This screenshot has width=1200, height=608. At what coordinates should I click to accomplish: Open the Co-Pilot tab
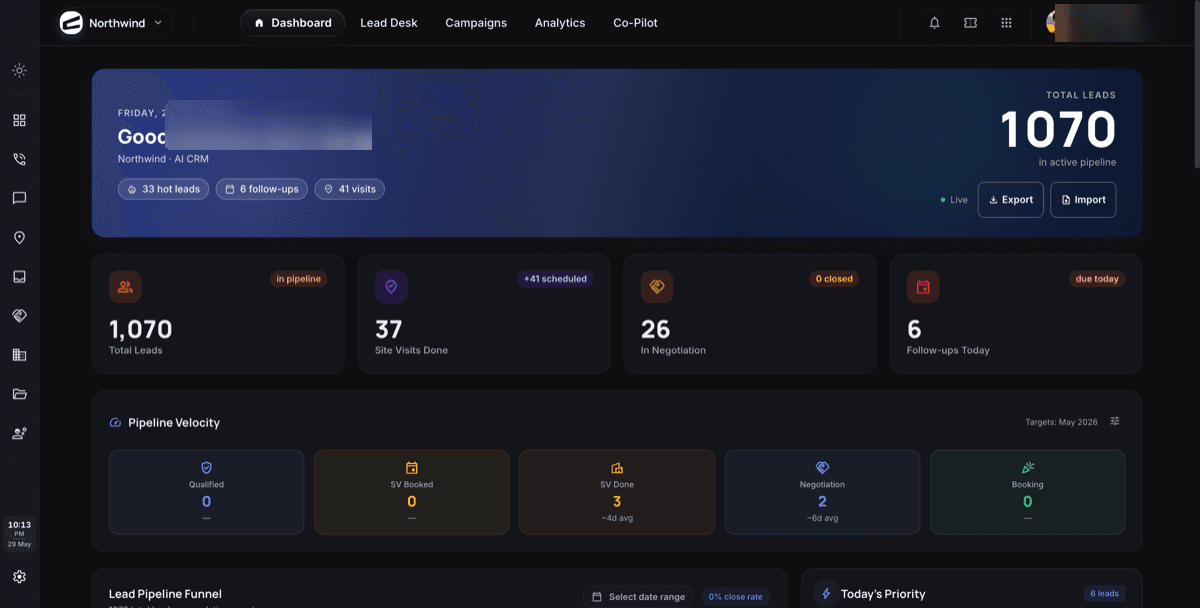coord(636,23)
